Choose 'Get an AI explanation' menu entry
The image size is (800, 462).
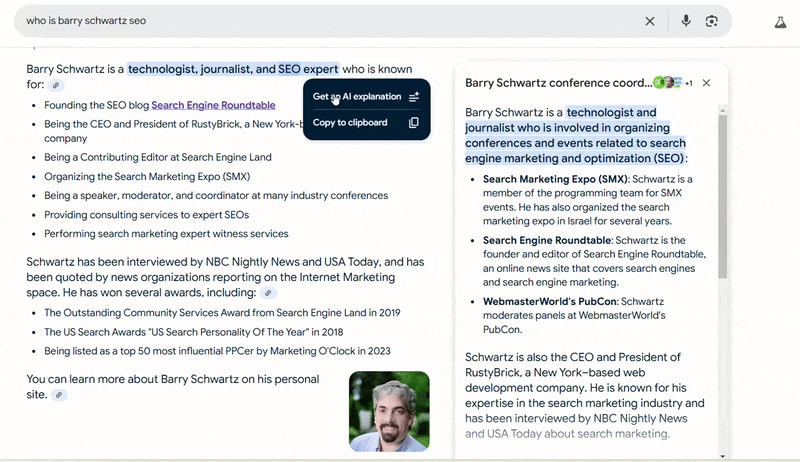pyautogui.click(x=366, y=96)
